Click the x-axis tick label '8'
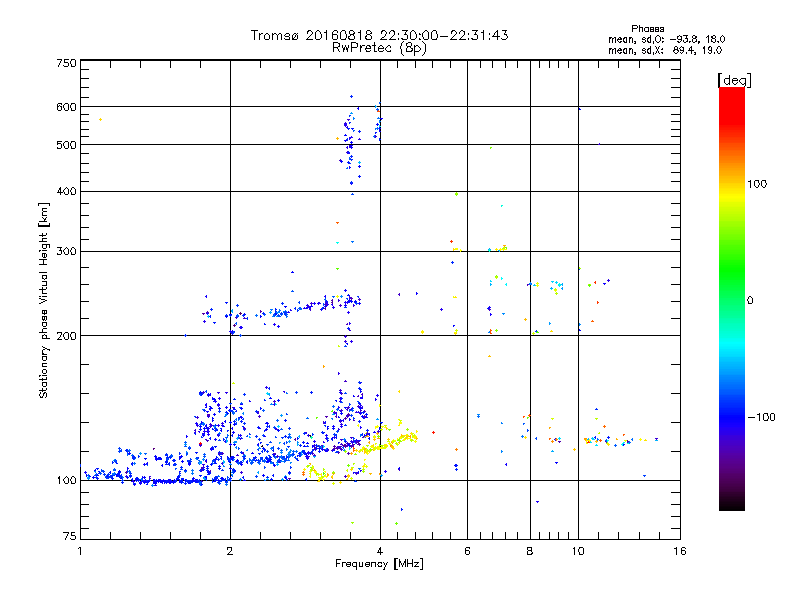Screen dimensions: 800x600 (x=530, y=551)
